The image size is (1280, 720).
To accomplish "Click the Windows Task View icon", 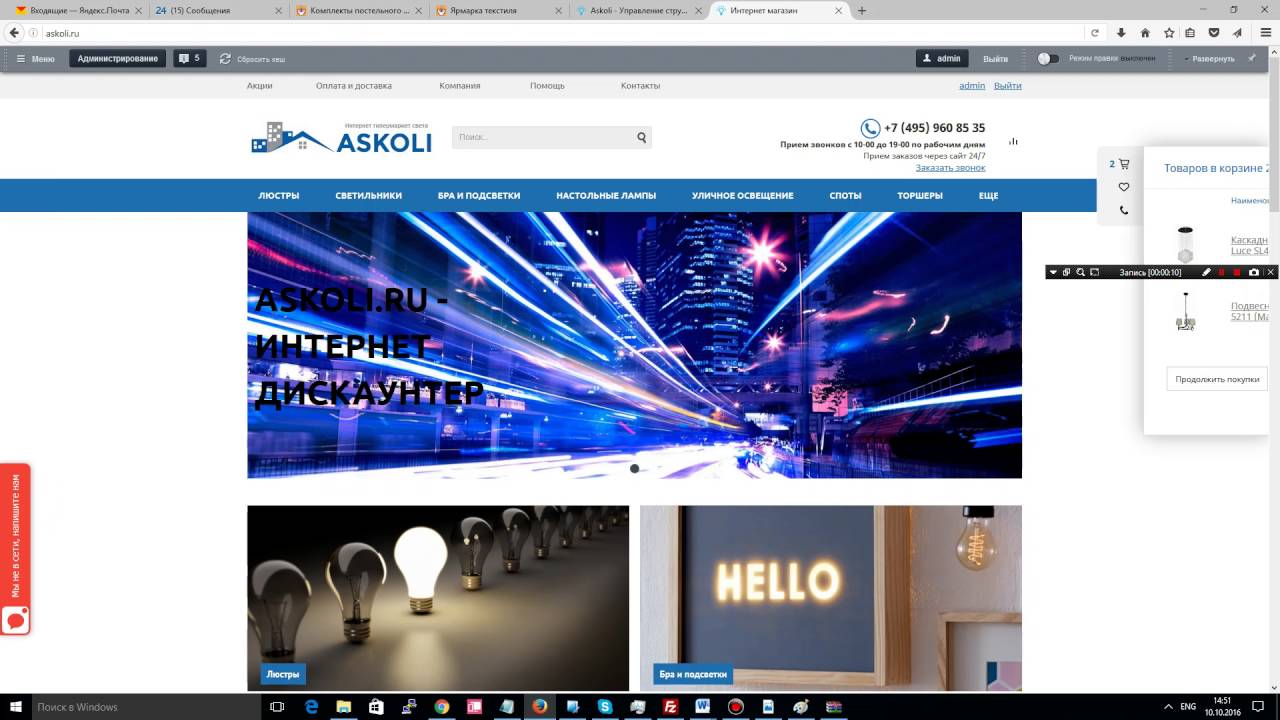I will tap(277, 707).
